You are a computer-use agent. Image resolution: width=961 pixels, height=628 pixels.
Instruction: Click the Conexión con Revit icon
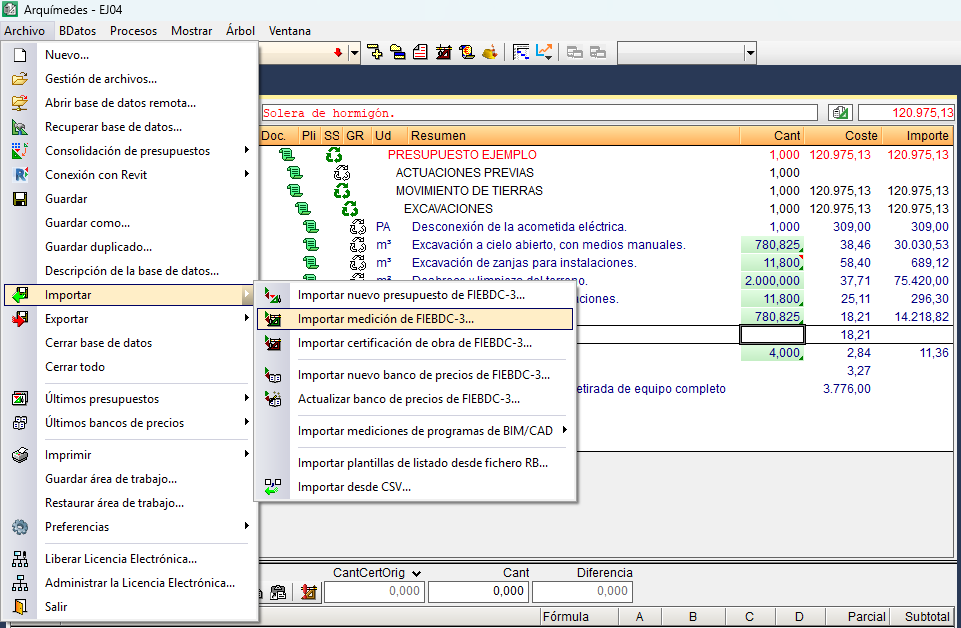(19, 175)
